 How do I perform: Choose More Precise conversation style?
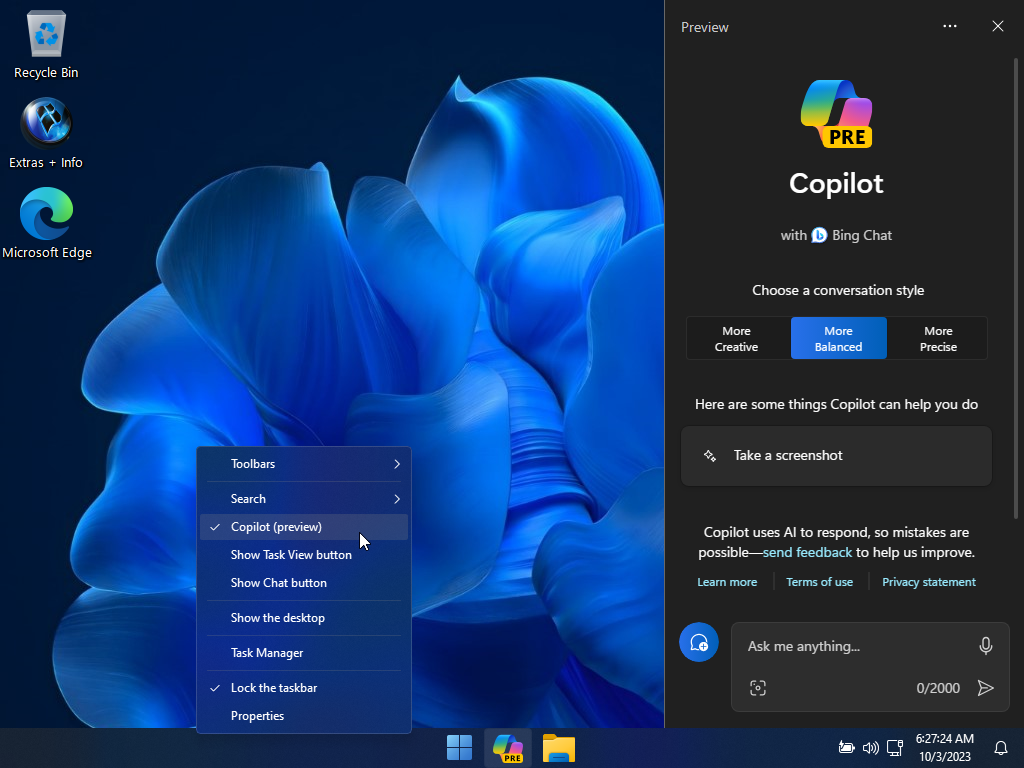938,339
